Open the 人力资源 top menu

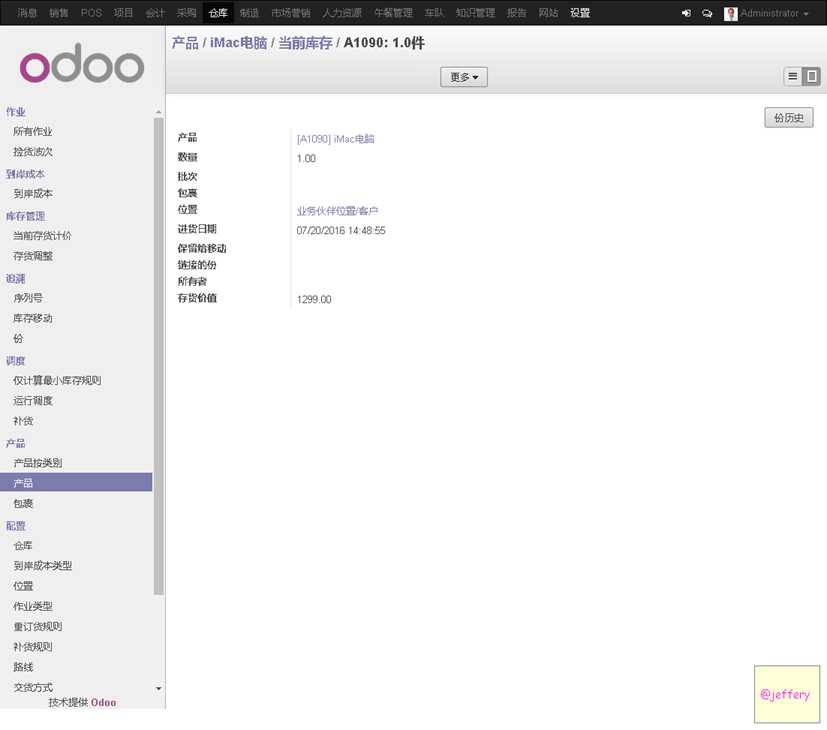342,13
